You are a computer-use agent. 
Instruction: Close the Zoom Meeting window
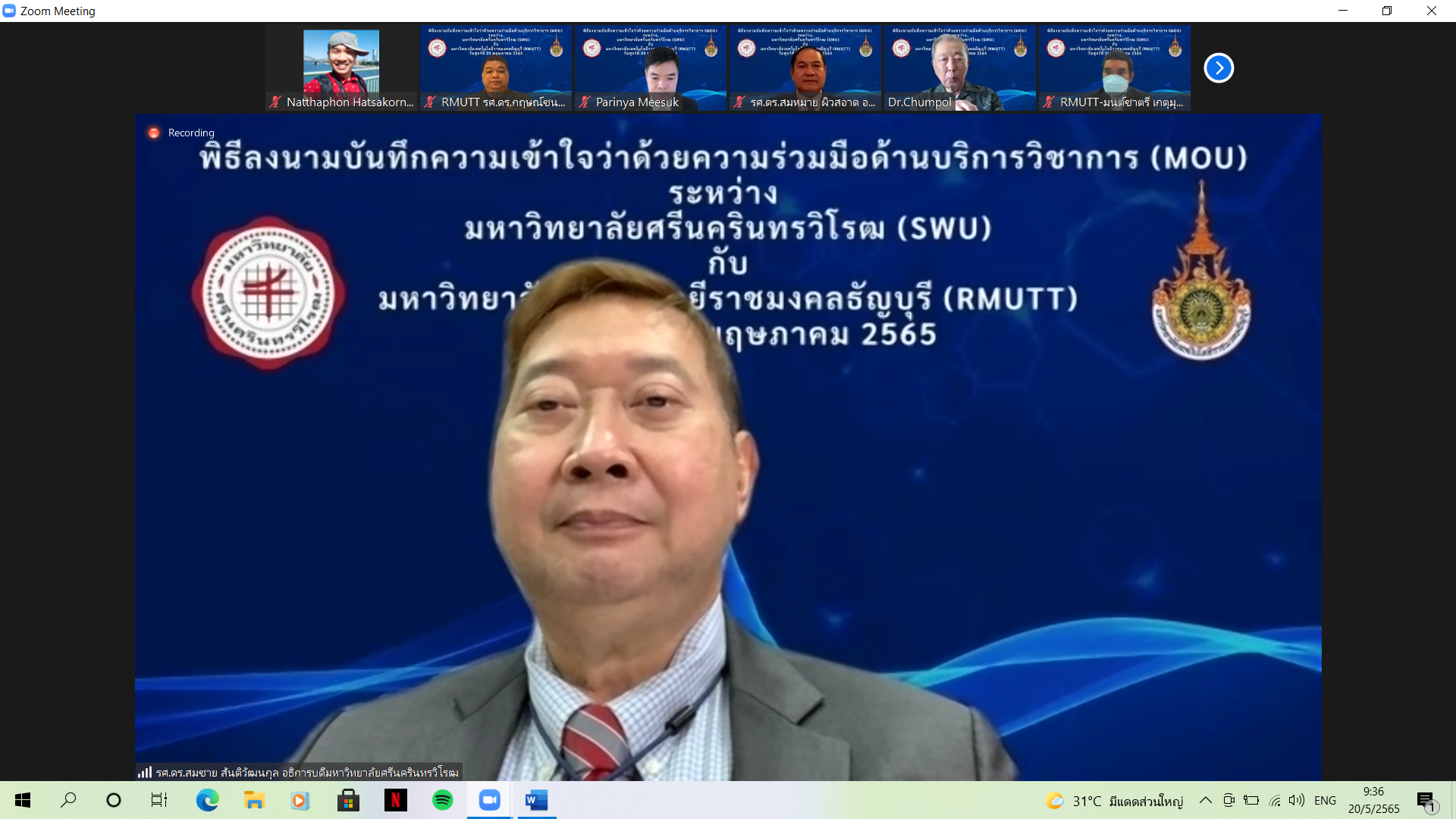coord(1432,11)
